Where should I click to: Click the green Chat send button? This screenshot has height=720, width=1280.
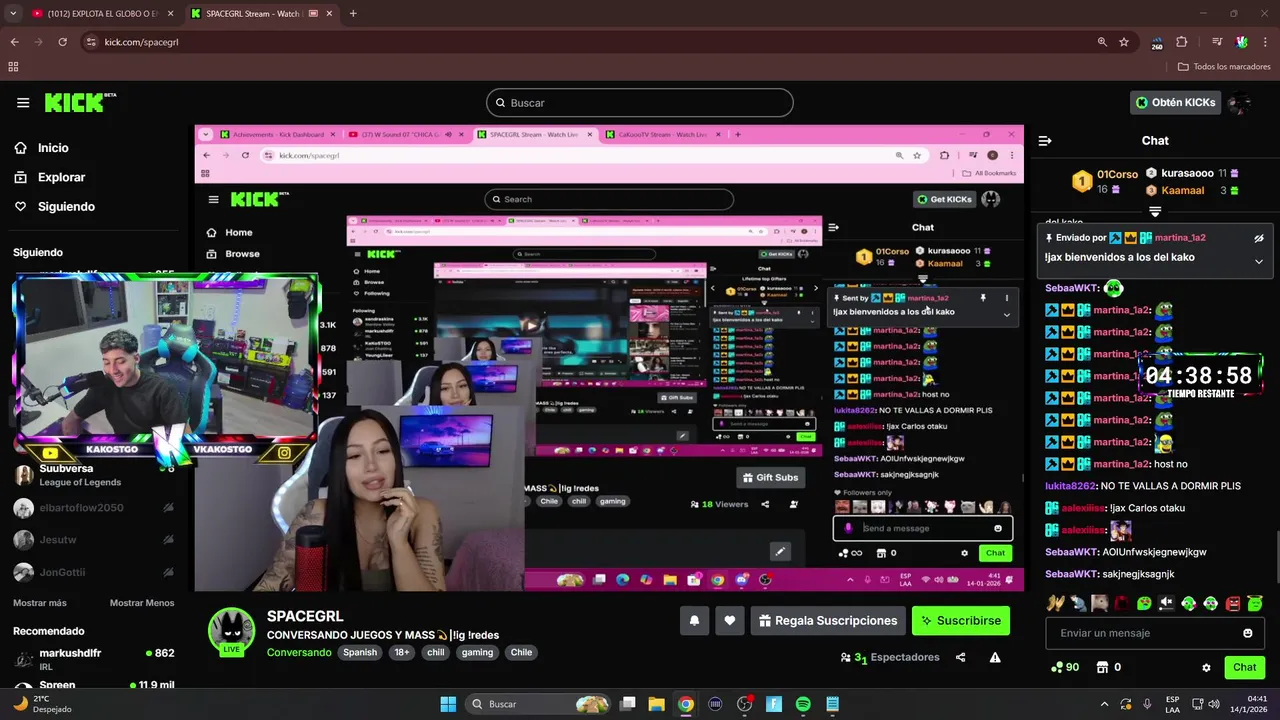point(1244,667)
